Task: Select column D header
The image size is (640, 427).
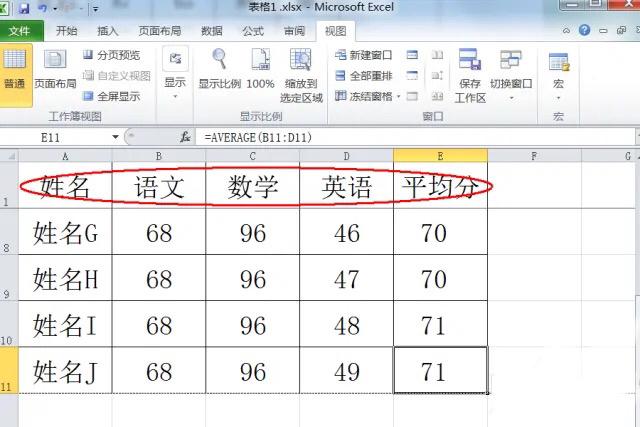Action: (x=347, y=156)
